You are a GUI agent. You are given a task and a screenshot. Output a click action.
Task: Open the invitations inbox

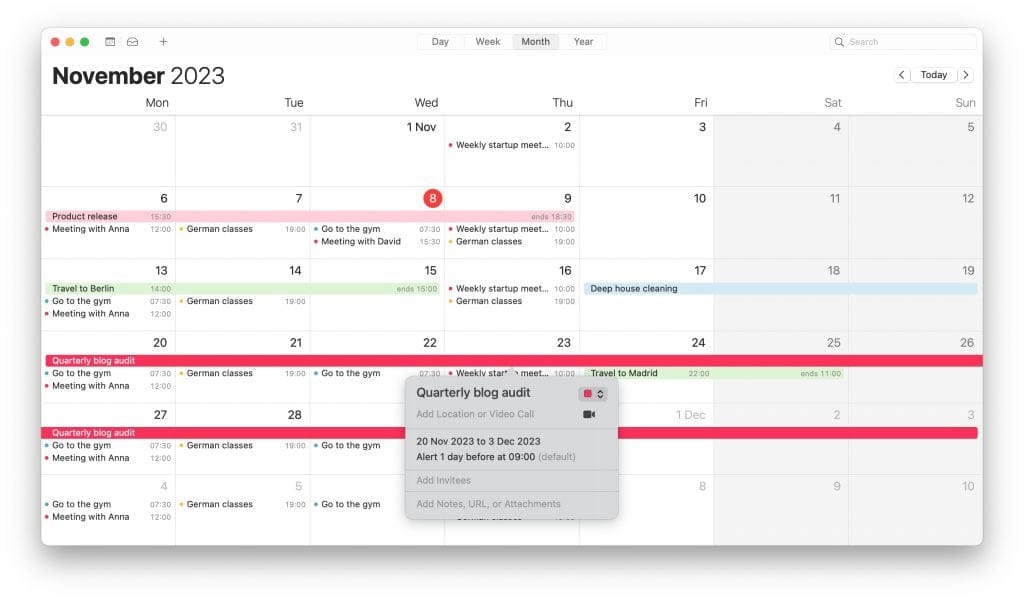coord(132,42)
